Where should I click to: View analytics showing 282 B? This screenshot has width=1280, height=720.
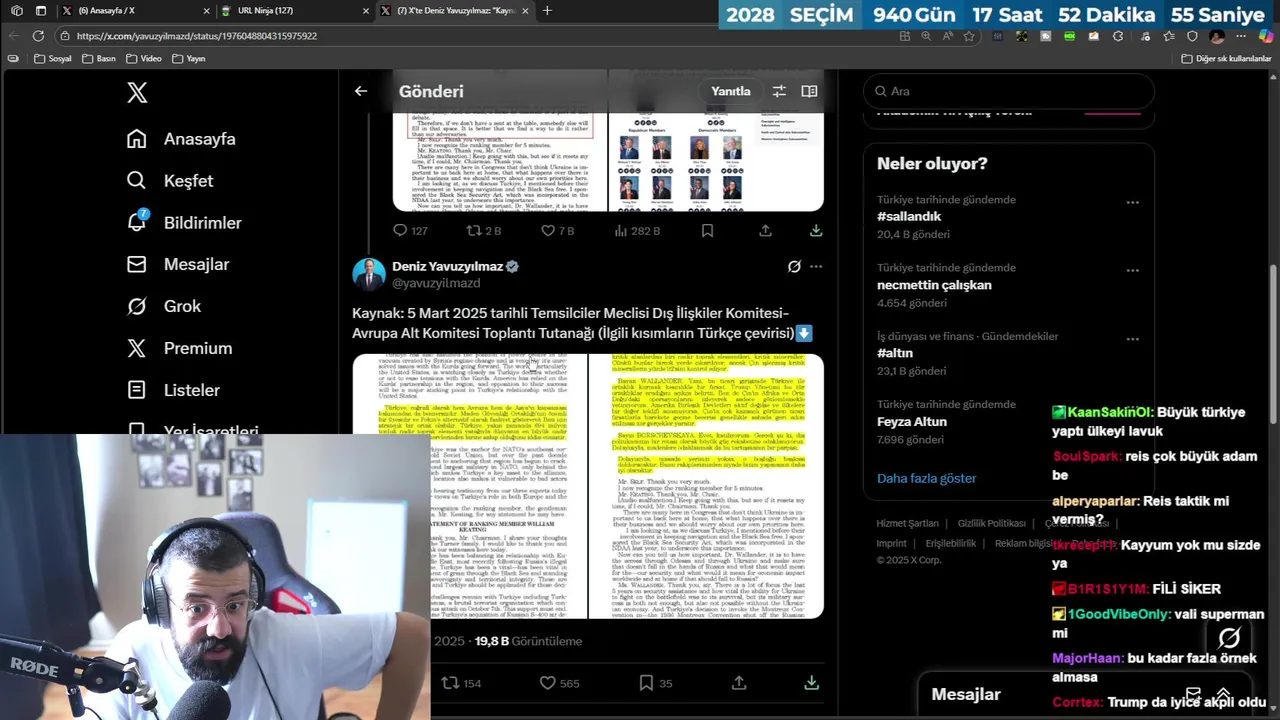637,230
